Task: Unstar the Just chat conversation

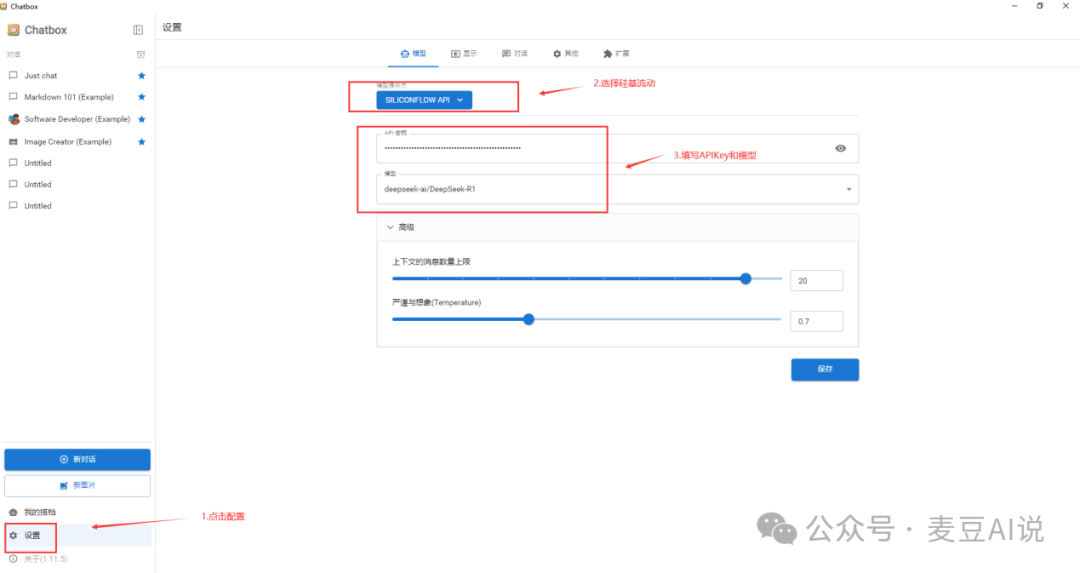Action: pyautogui.click(x=141, y=76)
